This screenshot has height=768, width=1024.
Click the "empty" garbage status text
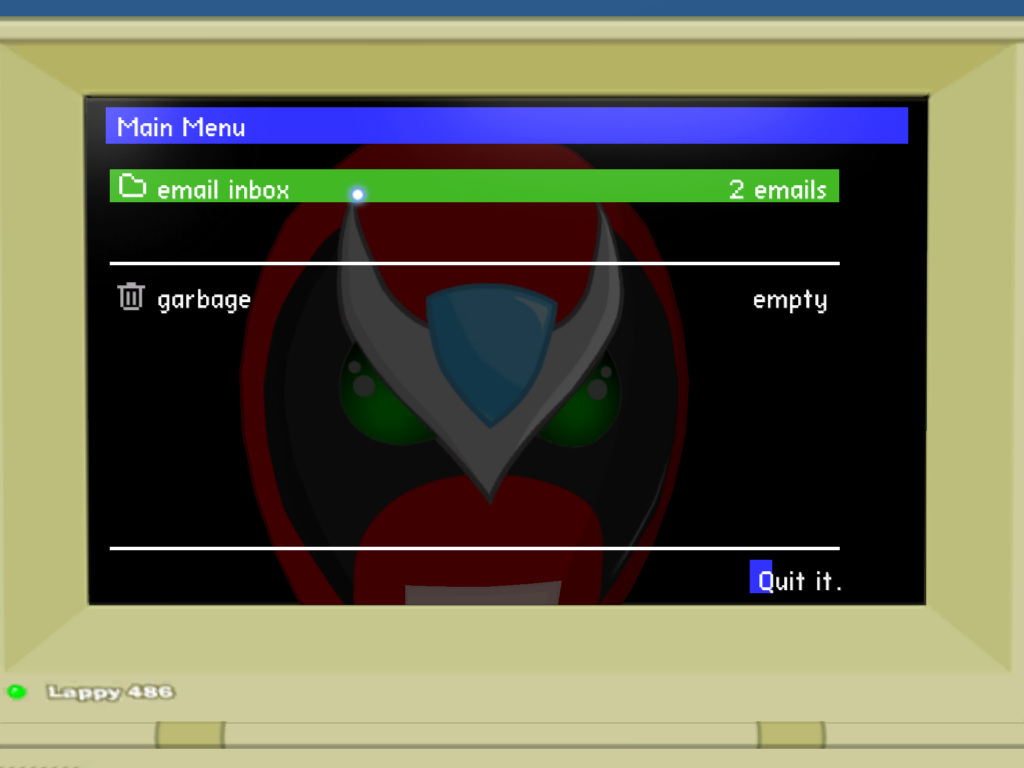pyautogui.click(x=789, y=300)
